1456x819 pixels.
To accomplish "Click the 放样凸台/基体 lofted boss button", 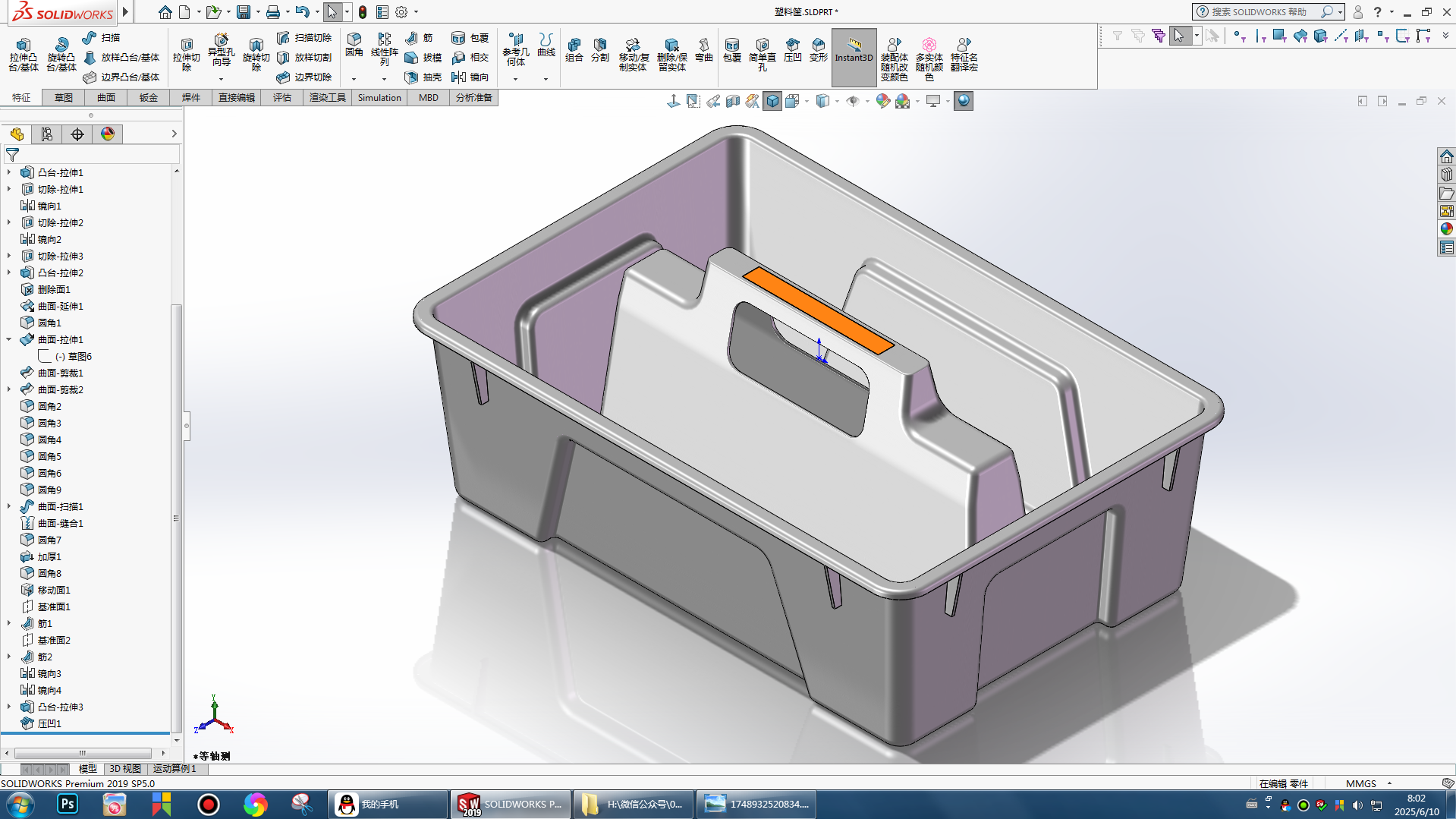I will 121,58.
